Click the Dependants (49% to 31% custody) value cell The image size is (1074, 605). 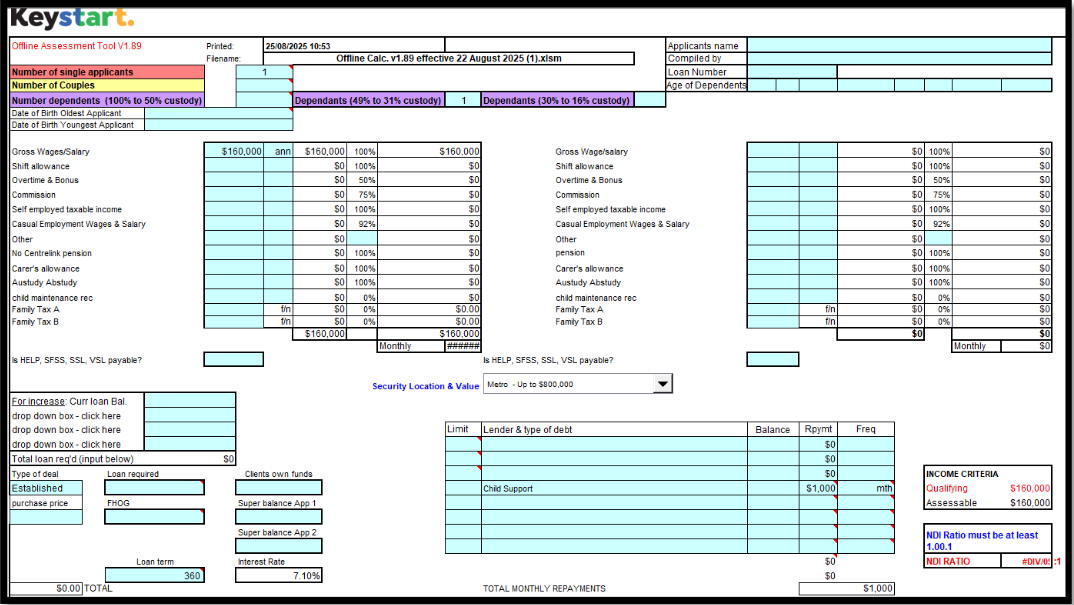[x=462, y=100]
